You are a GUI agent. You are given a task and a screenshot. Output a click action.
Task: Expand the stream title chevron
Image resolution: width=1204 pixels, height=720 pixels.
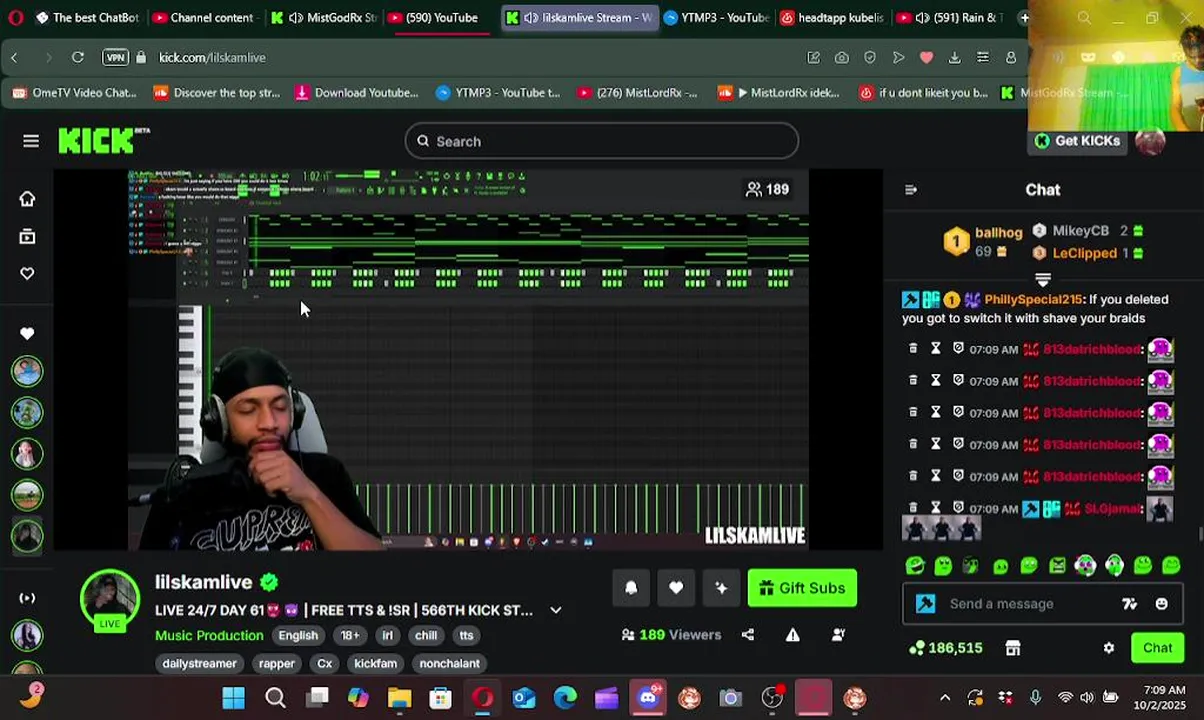pos(556,610)
